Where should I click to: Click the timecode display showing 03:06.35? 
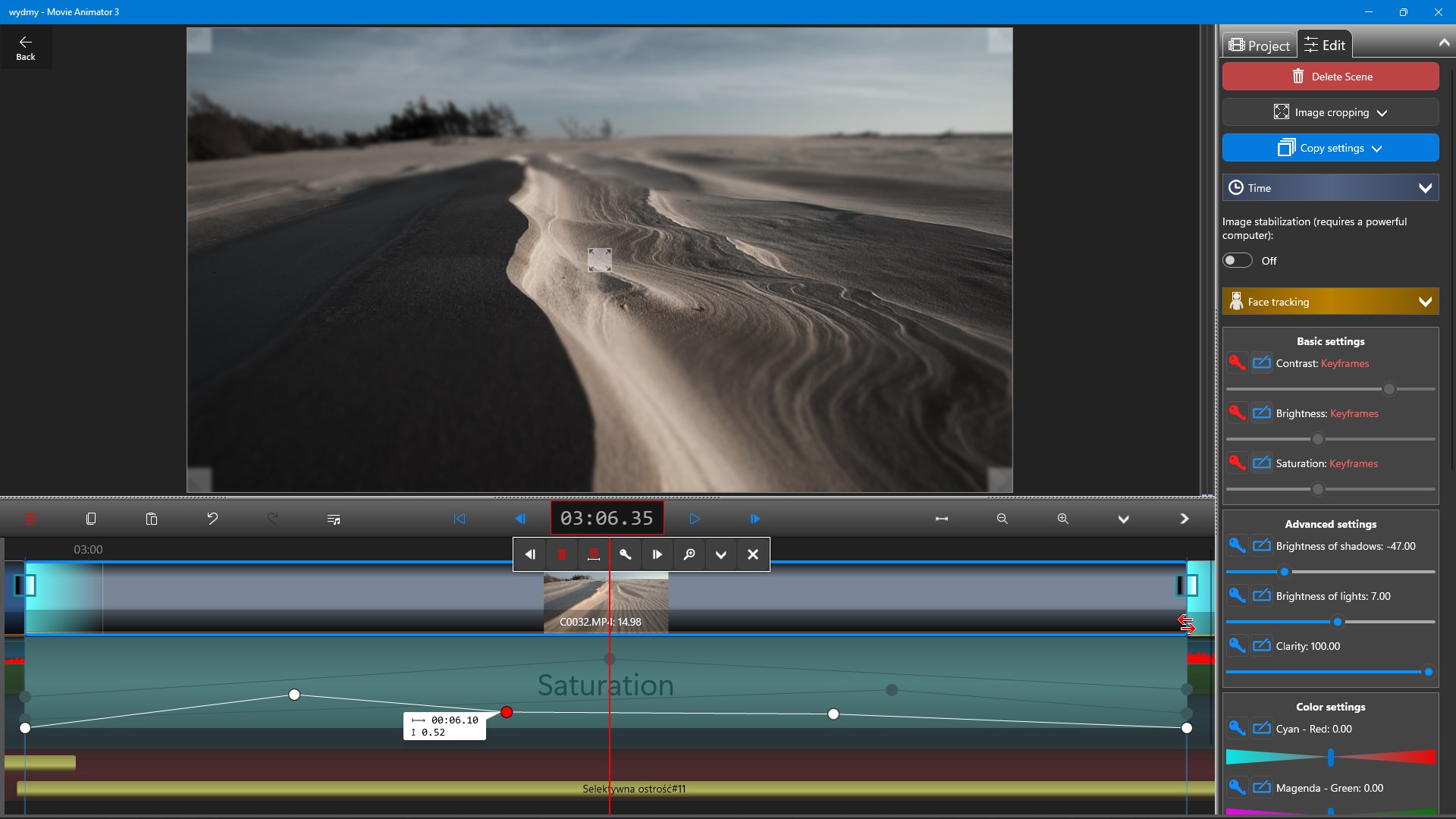606,518
